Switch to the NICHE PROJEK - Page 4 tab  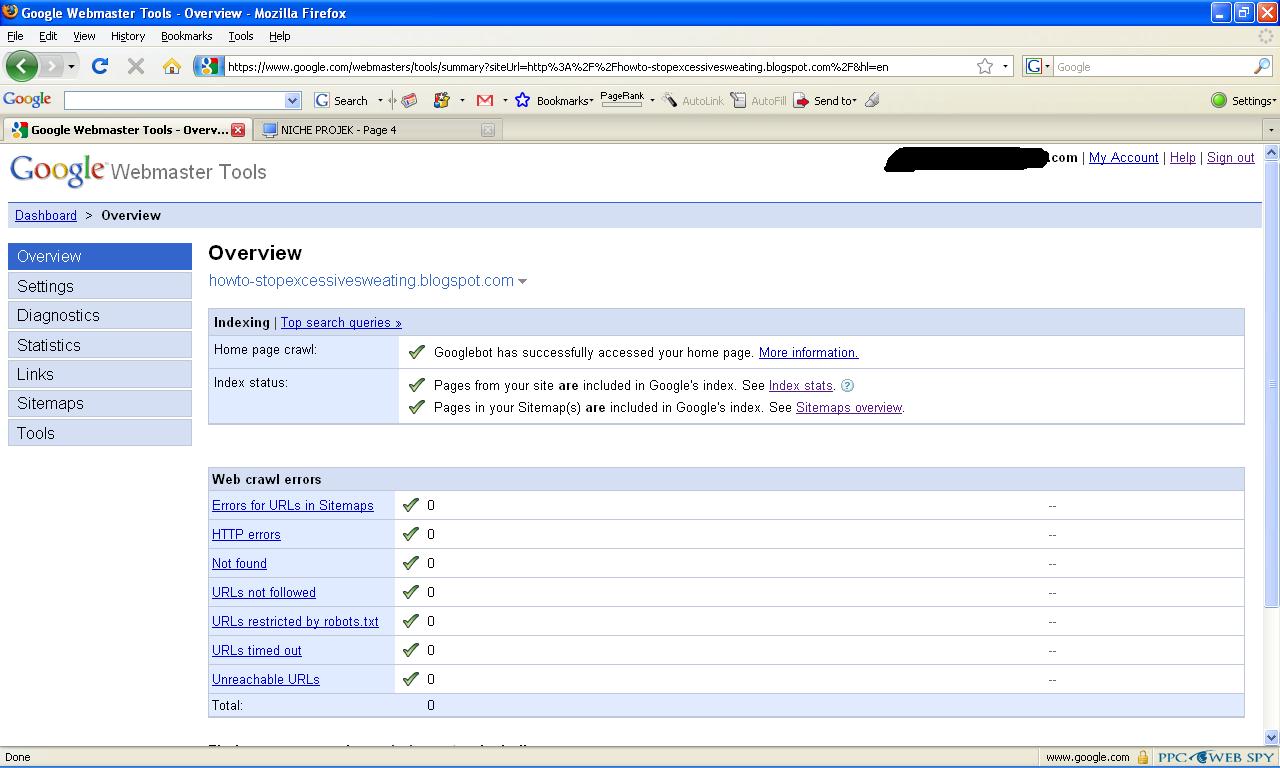376,130
